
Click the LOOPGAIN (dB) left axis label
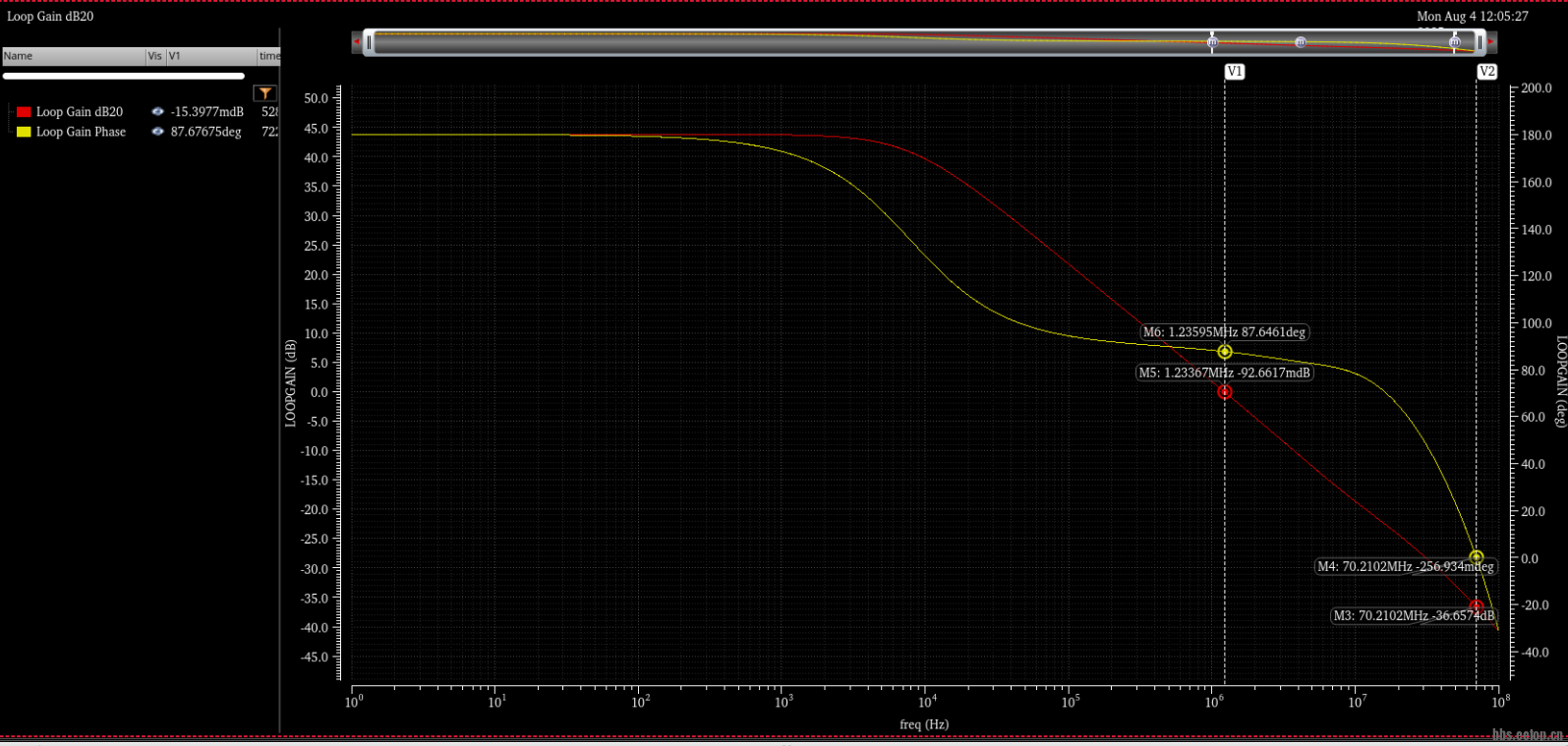(290, 383)
